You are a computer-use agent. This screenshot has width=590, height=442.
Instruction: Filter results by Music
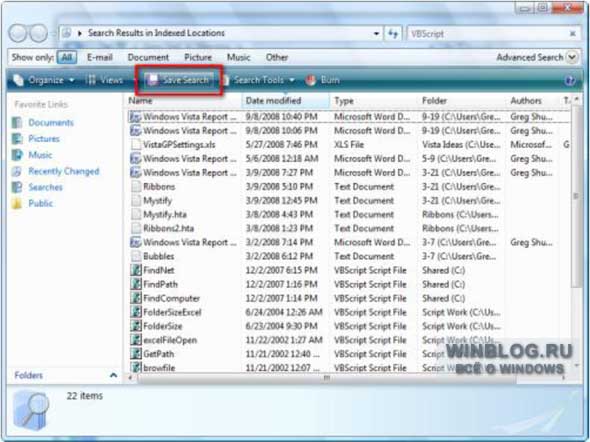pyautogui.click(x=239, y=58)
